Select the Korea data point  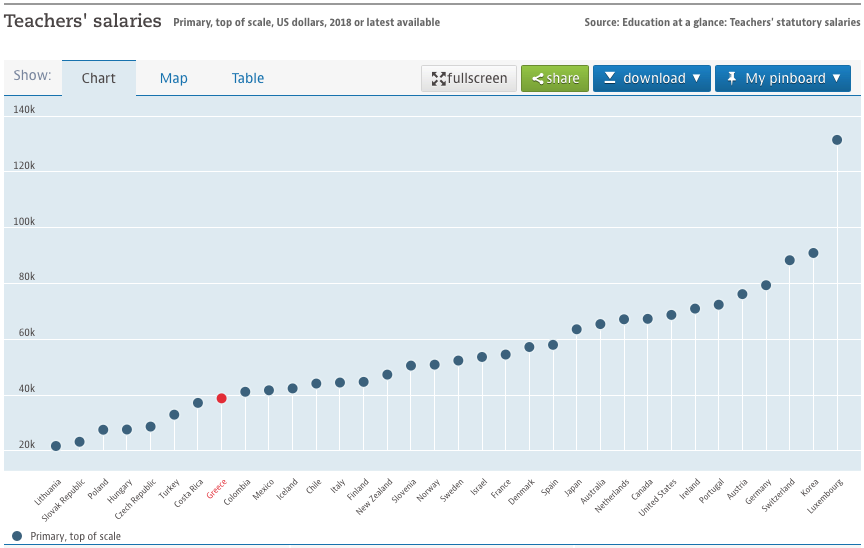point(813,253)
